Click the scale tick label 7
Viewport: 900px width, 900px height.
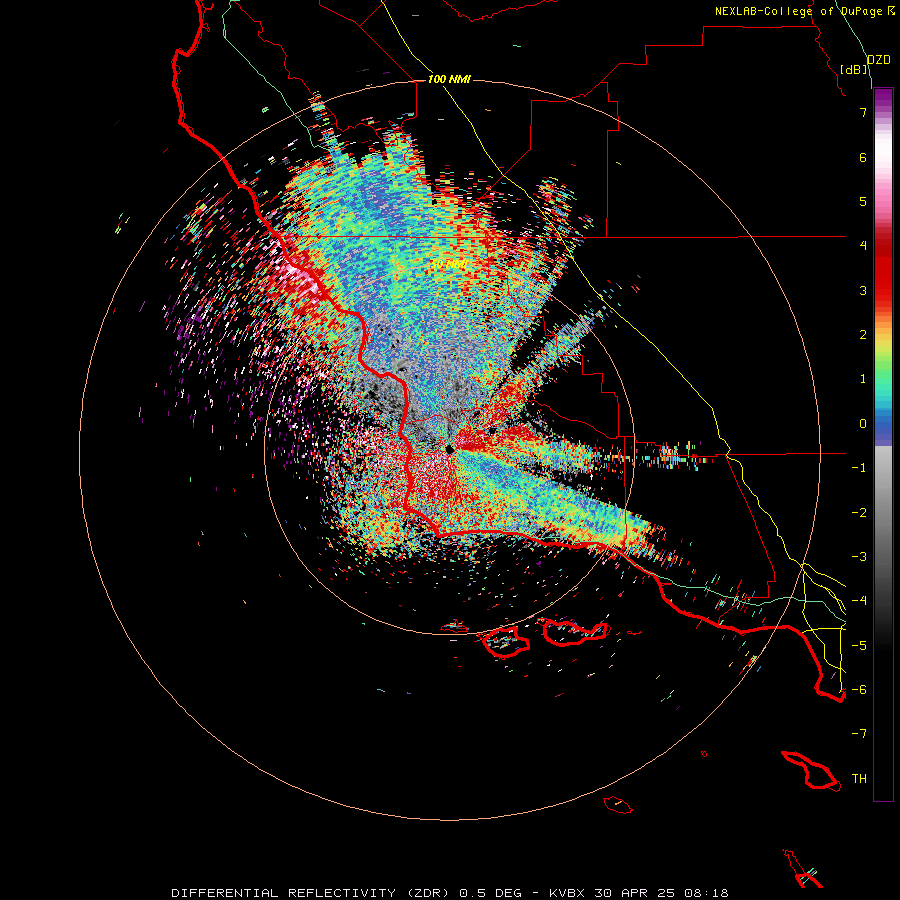863,112
